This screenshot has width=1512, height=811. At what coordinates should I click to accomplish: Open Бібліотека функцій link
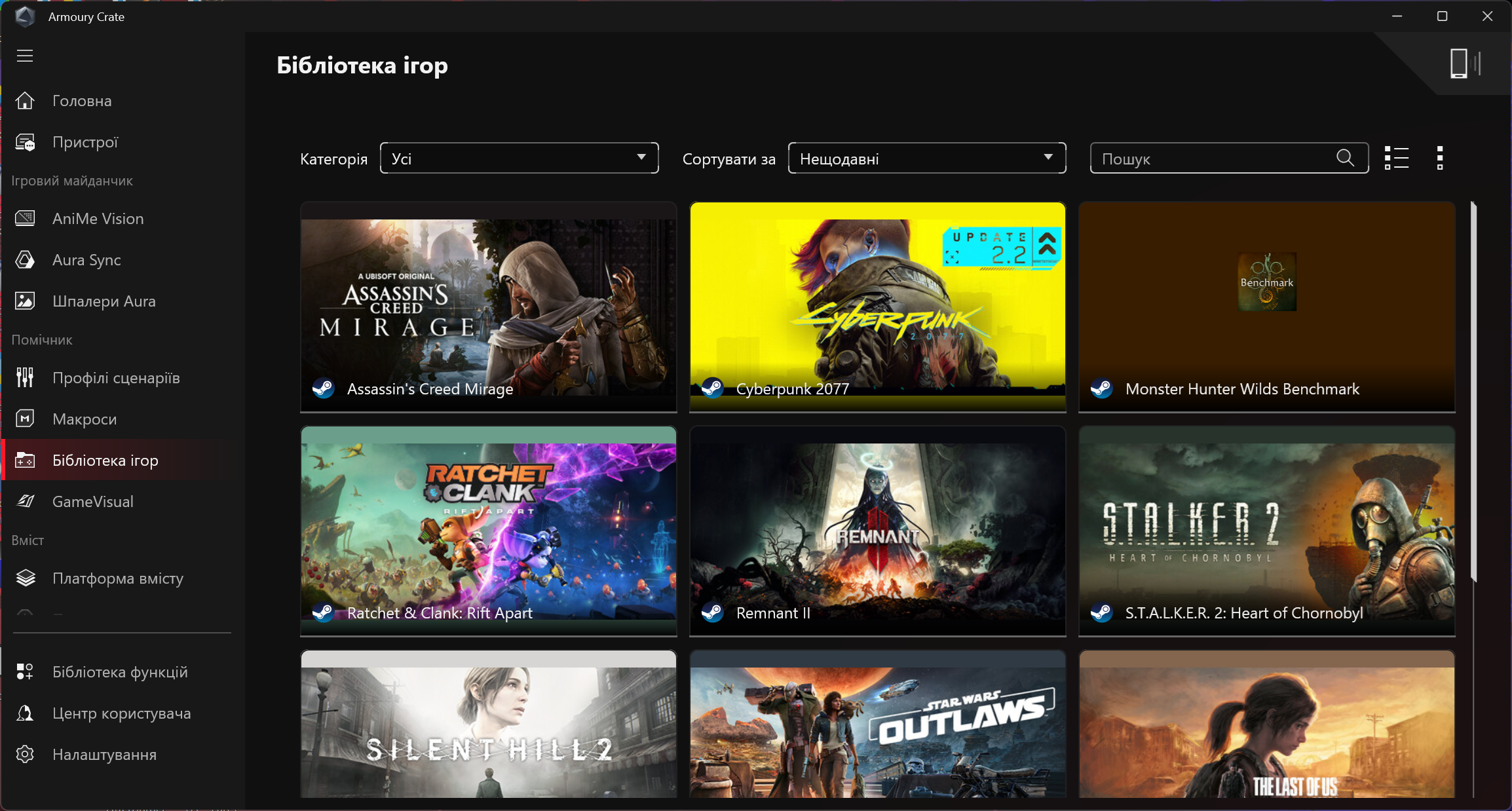click(120, 672)
